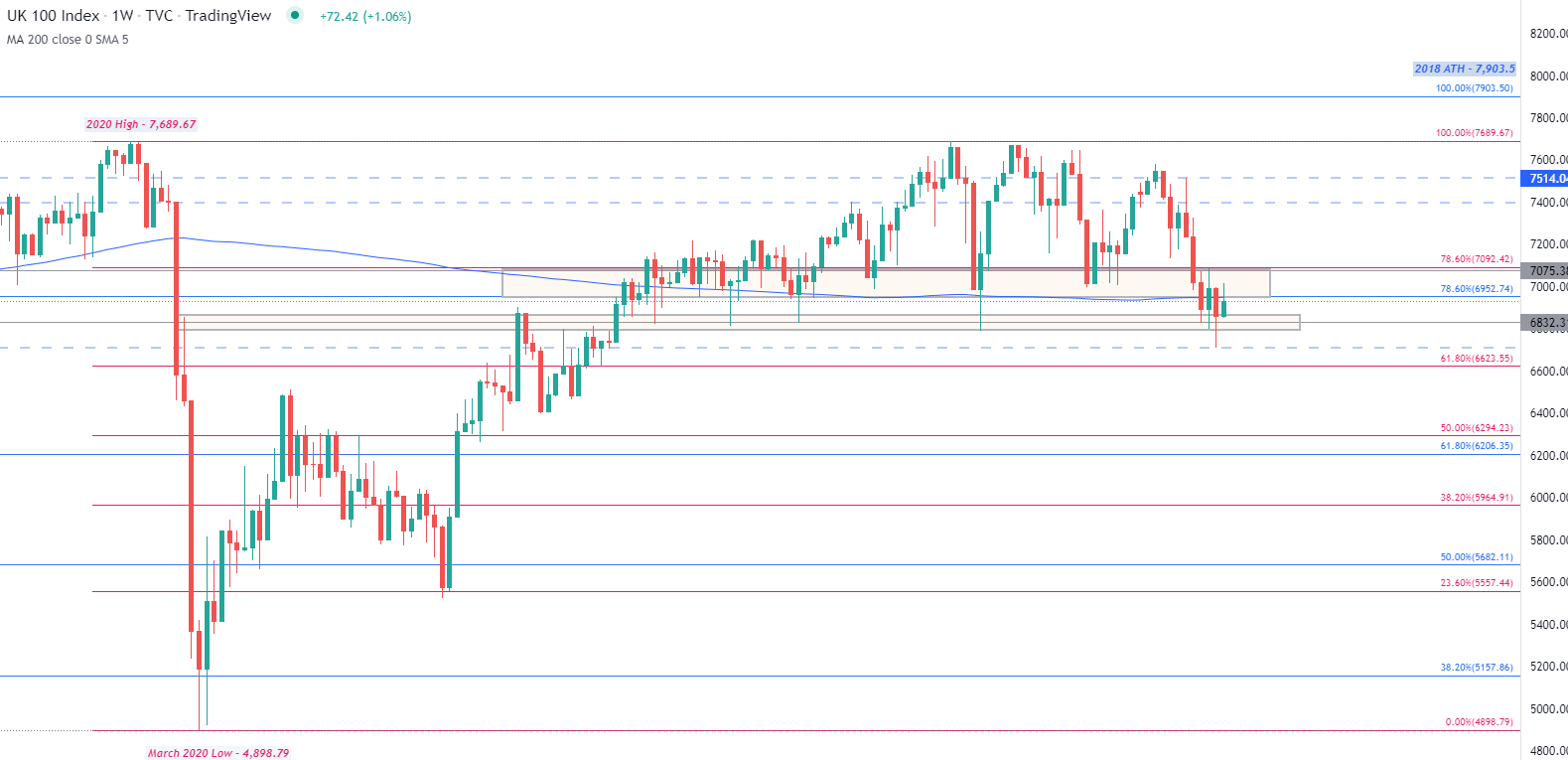Click the March 2020 Low - 4,898.79 label

[x=218, y=753]
